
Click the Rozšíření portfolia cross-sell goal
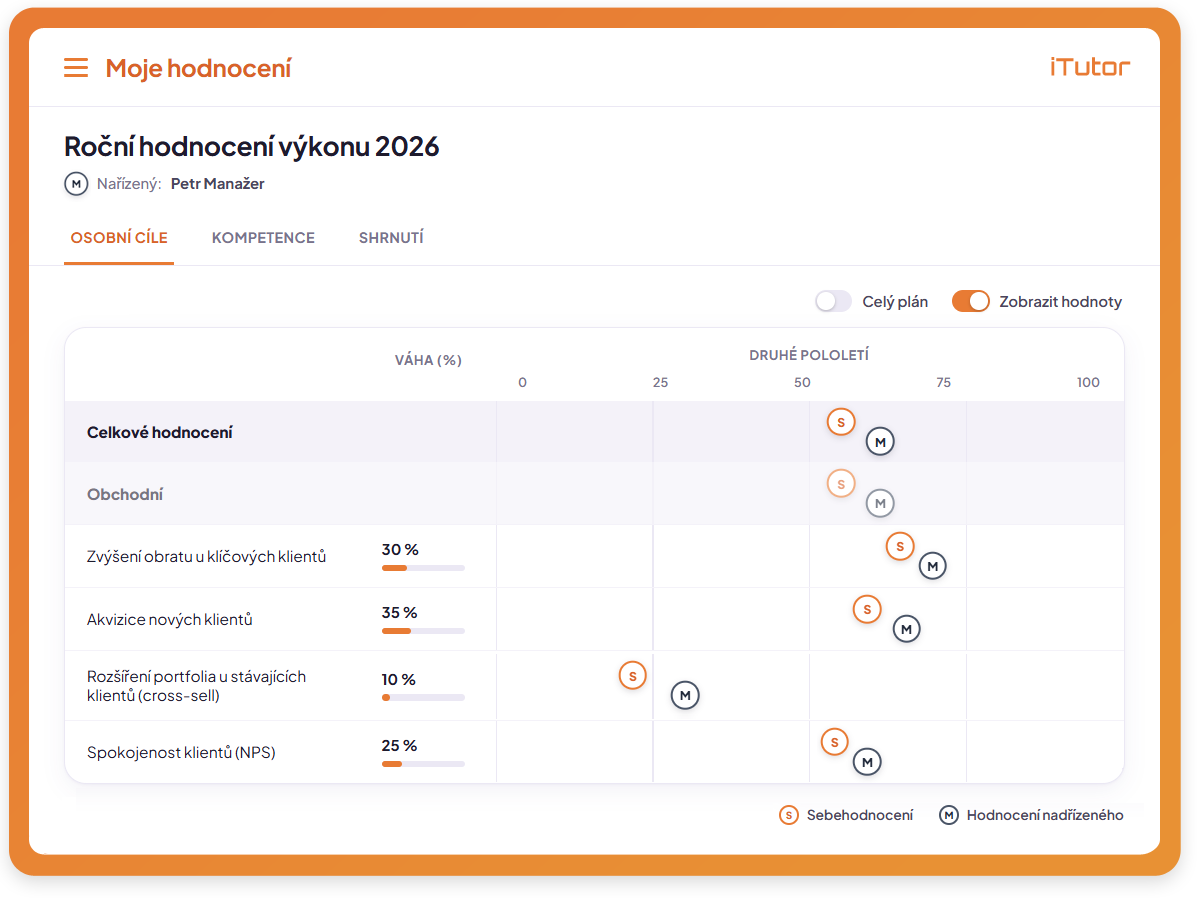[197, 687]
